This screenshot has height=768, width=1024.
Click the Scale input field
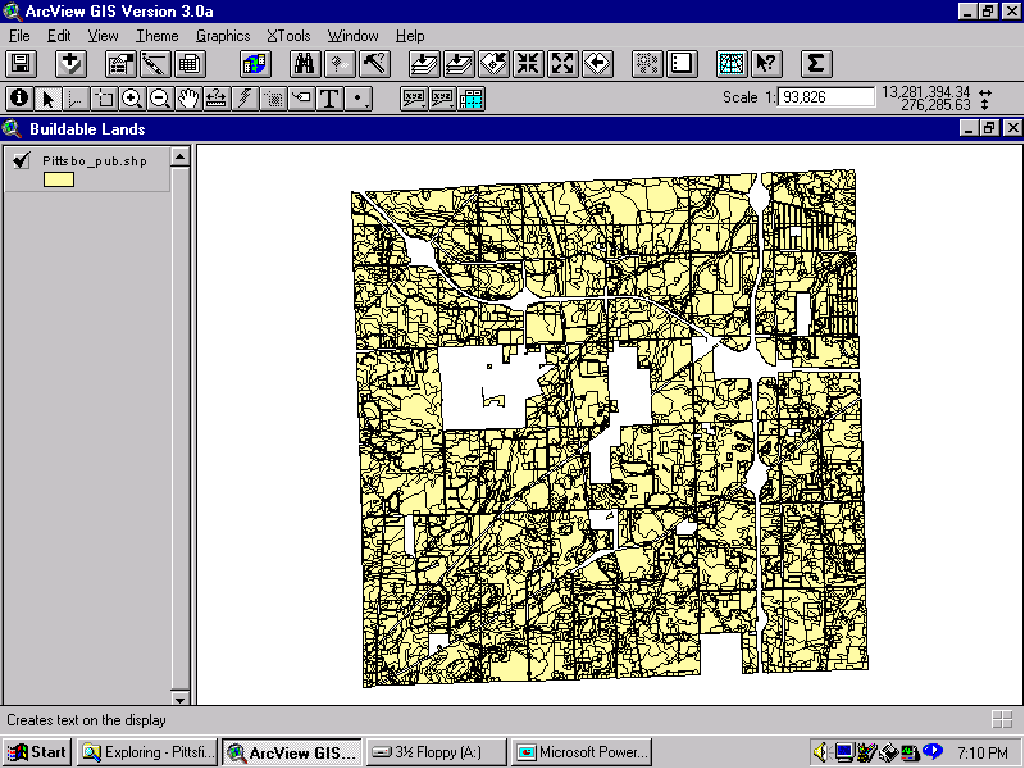coord(825,97)
